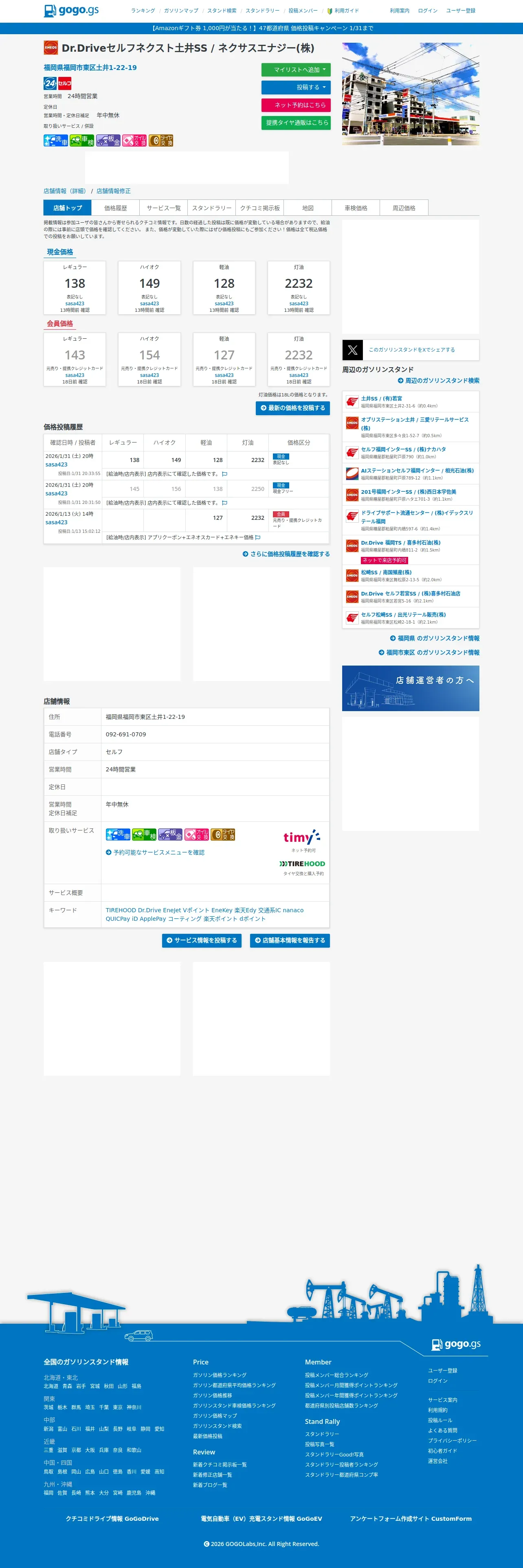Click beginner mark icon beside 利用ガイド
The image size is (523, 1568).
tap(330, 11)
